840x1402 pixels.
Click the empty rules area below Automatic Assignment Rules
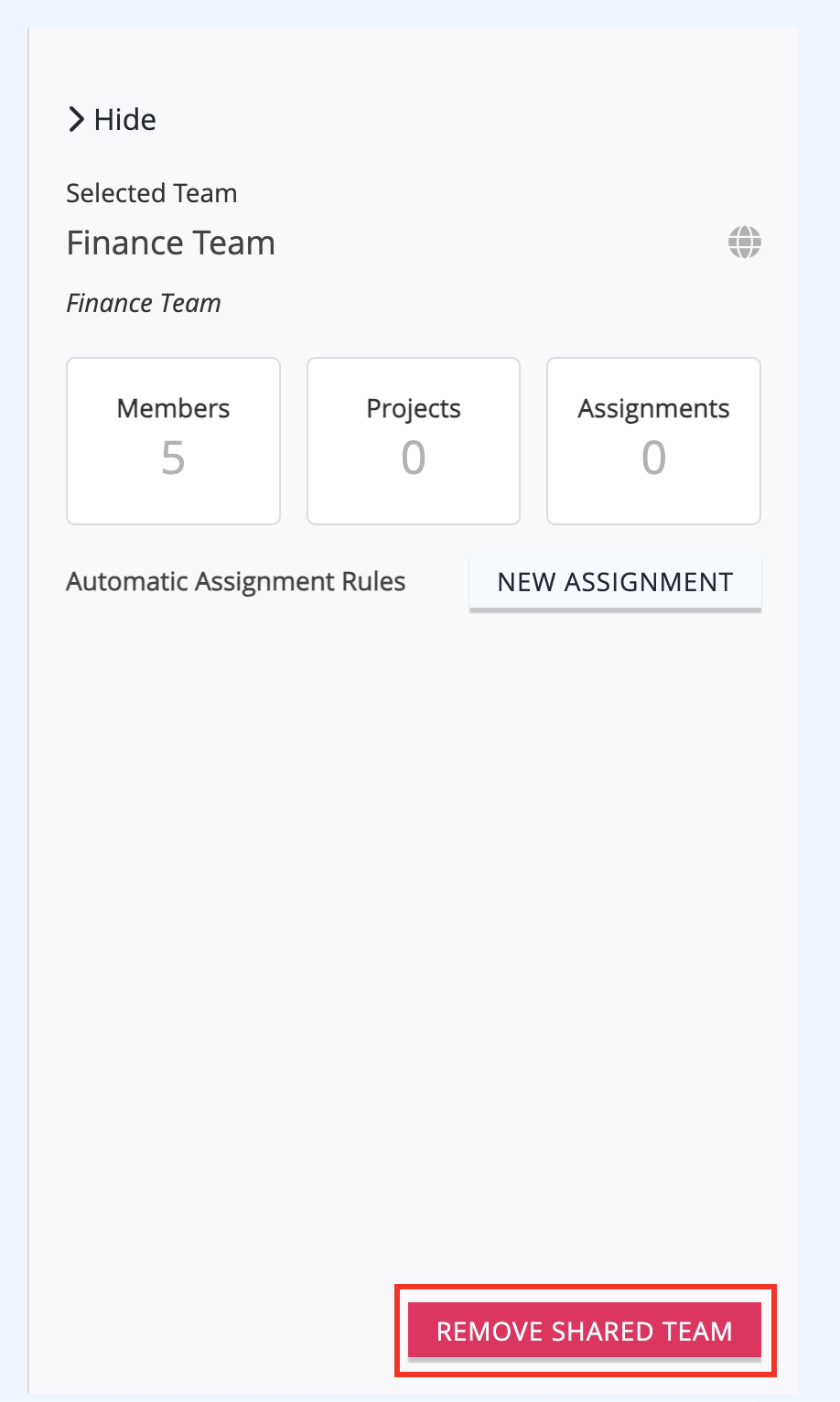[414, 943]
